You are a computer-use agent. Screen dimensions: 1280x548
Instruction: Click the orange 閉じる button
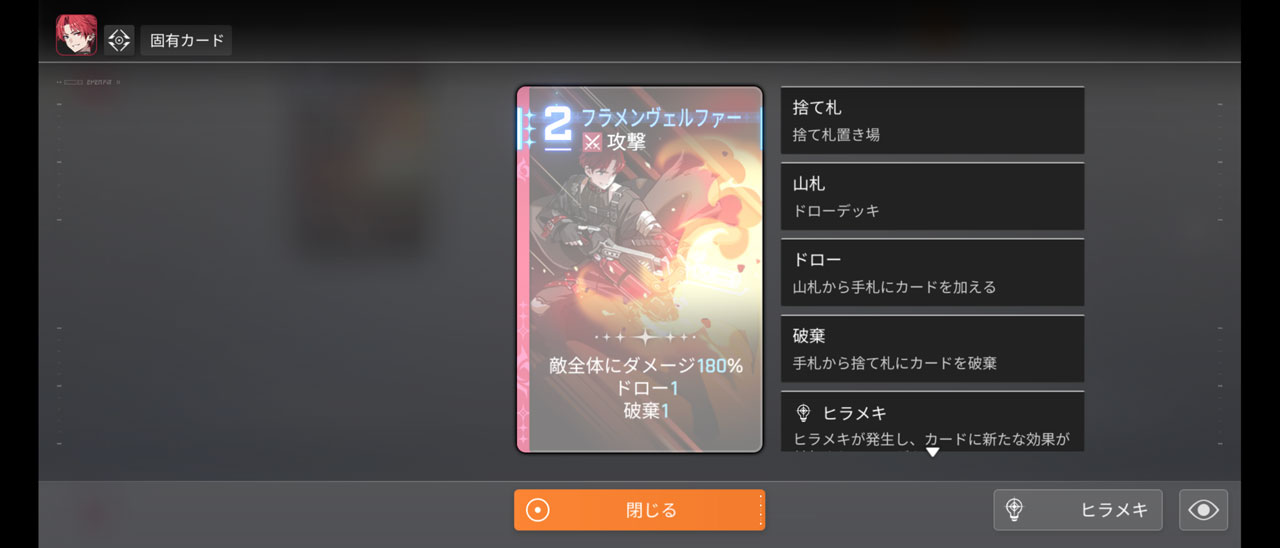[x=640, y=510]
